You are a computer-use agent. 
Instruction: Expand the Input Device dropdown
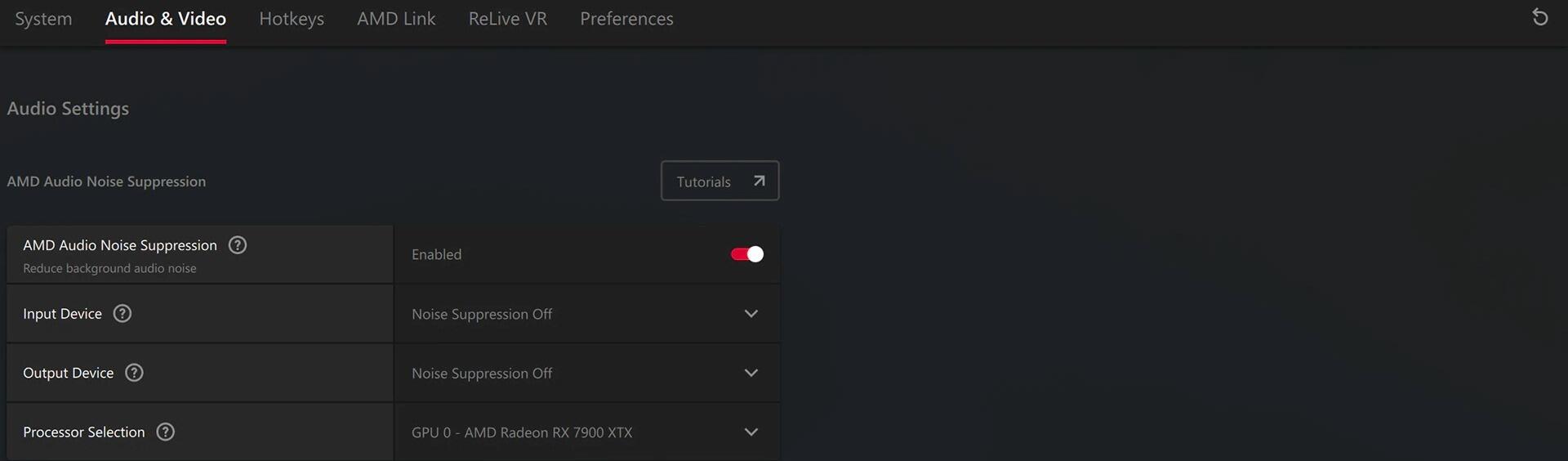(586, 314)
